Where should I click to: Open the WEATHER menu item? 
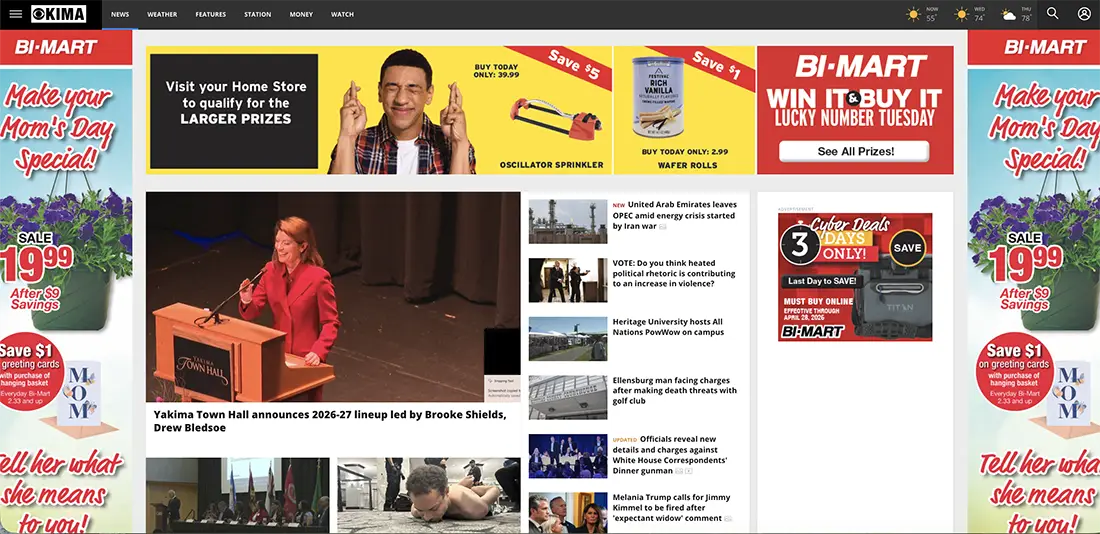point(162,14)
